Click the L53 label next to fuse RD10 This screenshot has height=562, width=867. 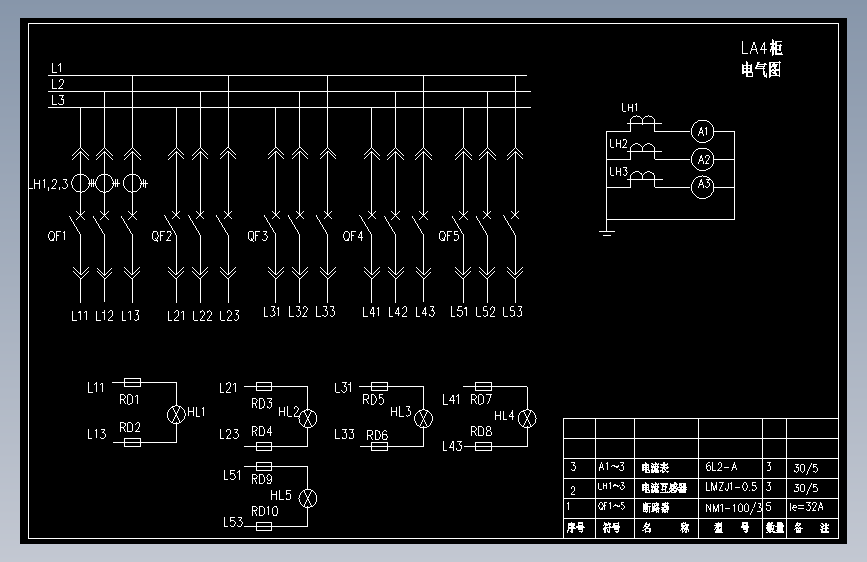pyautogui.click(x=233, y=522)
